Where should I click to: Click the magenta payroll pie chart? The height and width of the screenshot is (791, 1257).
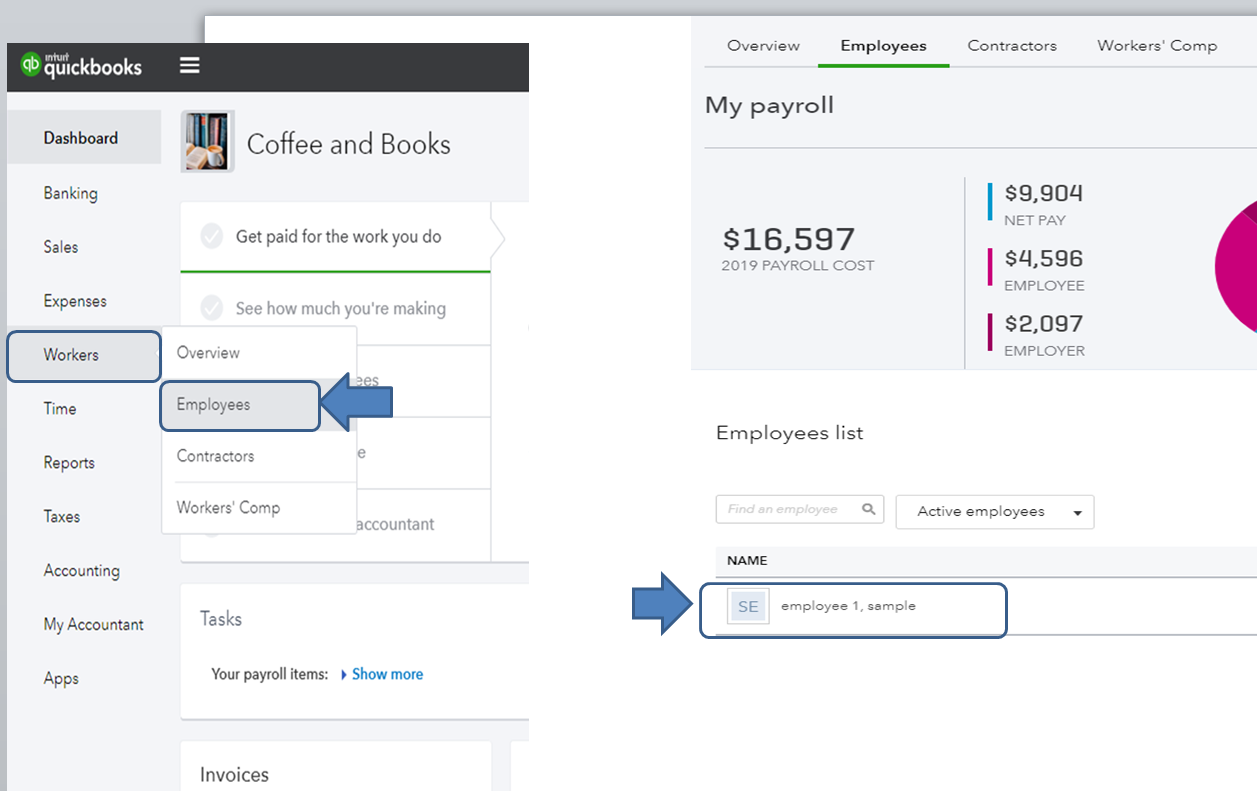(x=1236, y=265)
